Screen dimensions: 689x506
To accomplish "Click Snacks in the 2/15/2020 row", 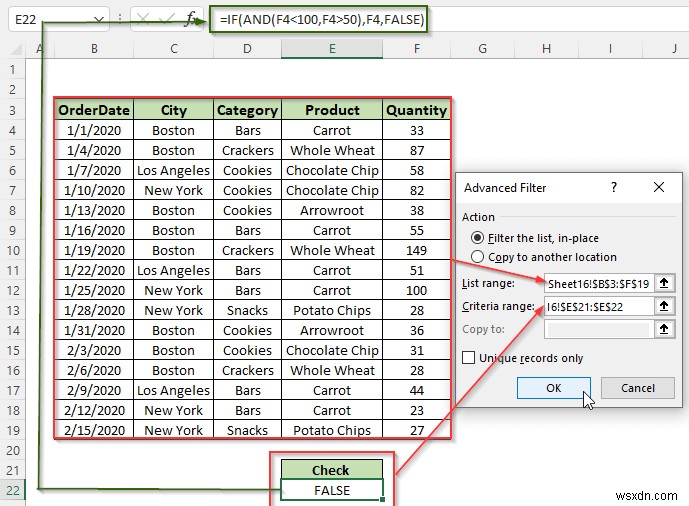I will [247, 430].
